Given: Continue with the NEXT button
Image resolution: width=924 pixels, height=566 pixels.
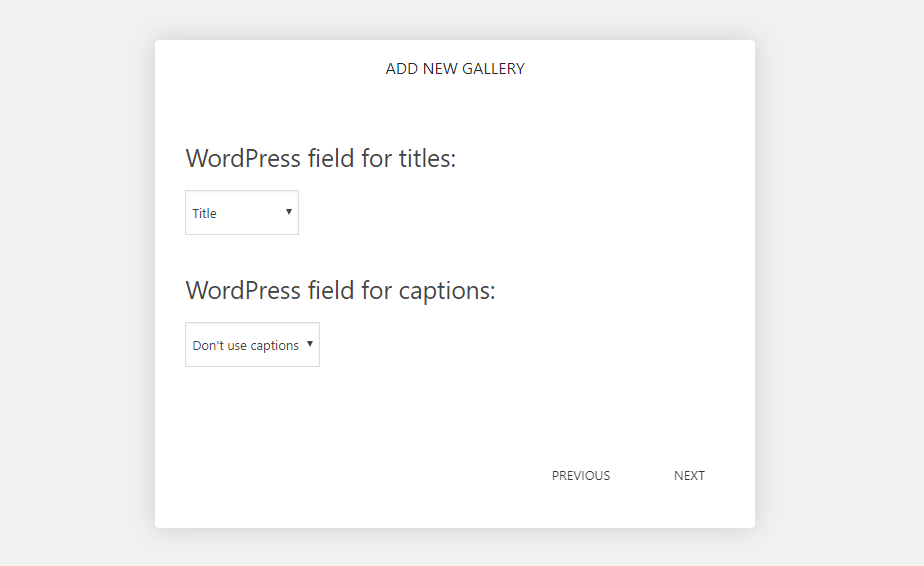Looking at the screenshot, I should click(x=689, y=476).
